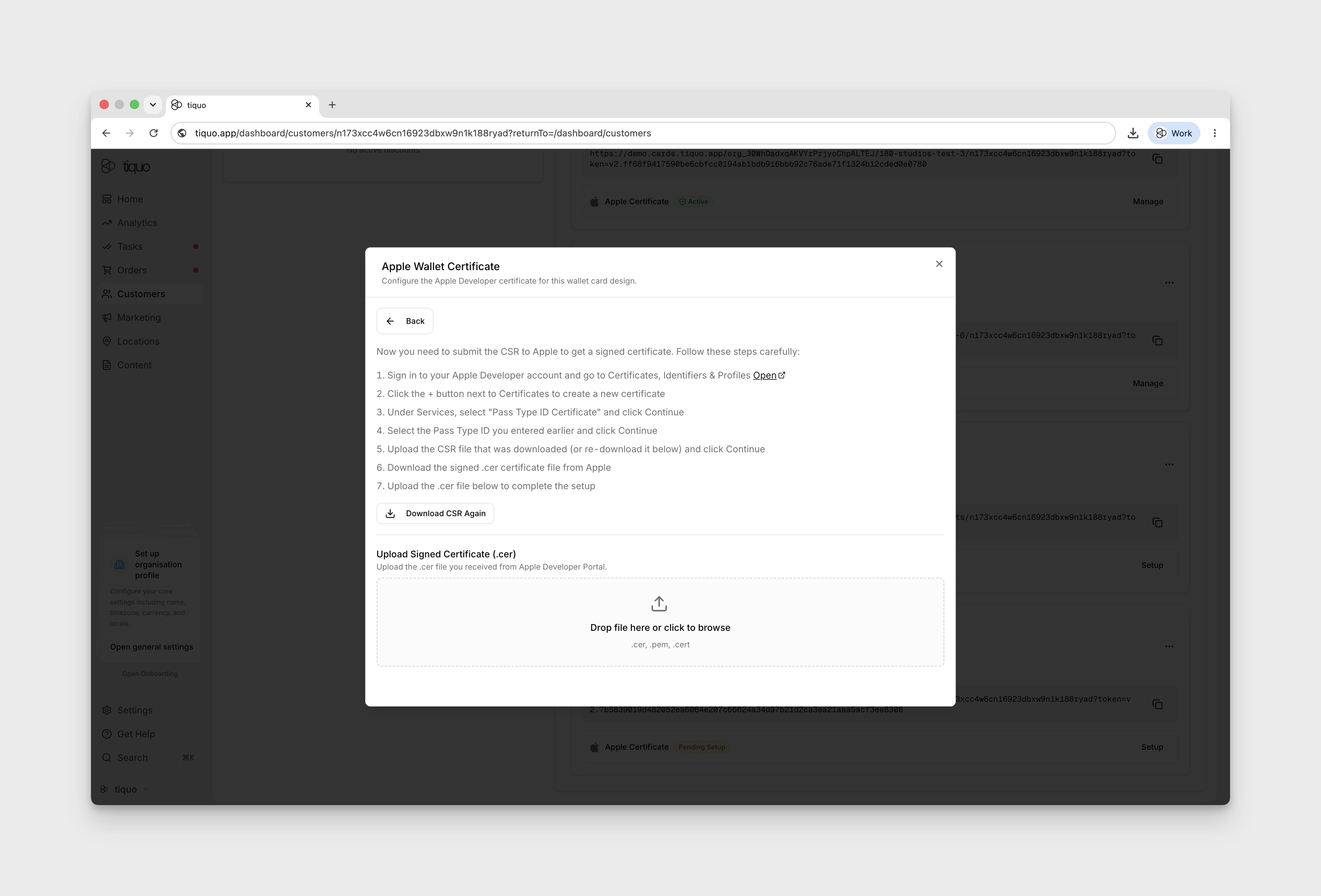The width and height of the screenshot is (1321, 896).
Task: Open Settings in the sidebar
Action: pos(150,710)
